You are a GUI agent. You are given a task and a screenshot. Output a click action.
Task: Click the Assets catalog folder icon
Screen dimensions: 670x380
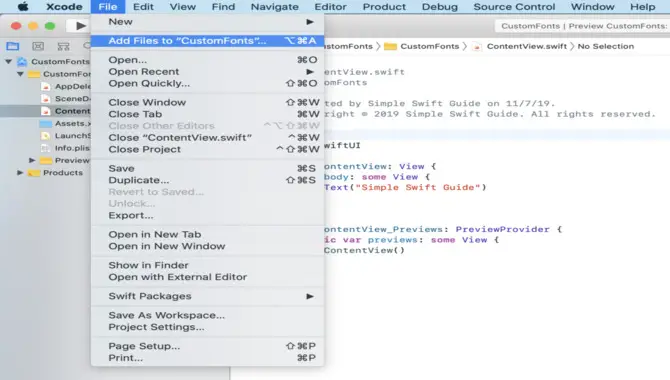click(x=46, y=124)
